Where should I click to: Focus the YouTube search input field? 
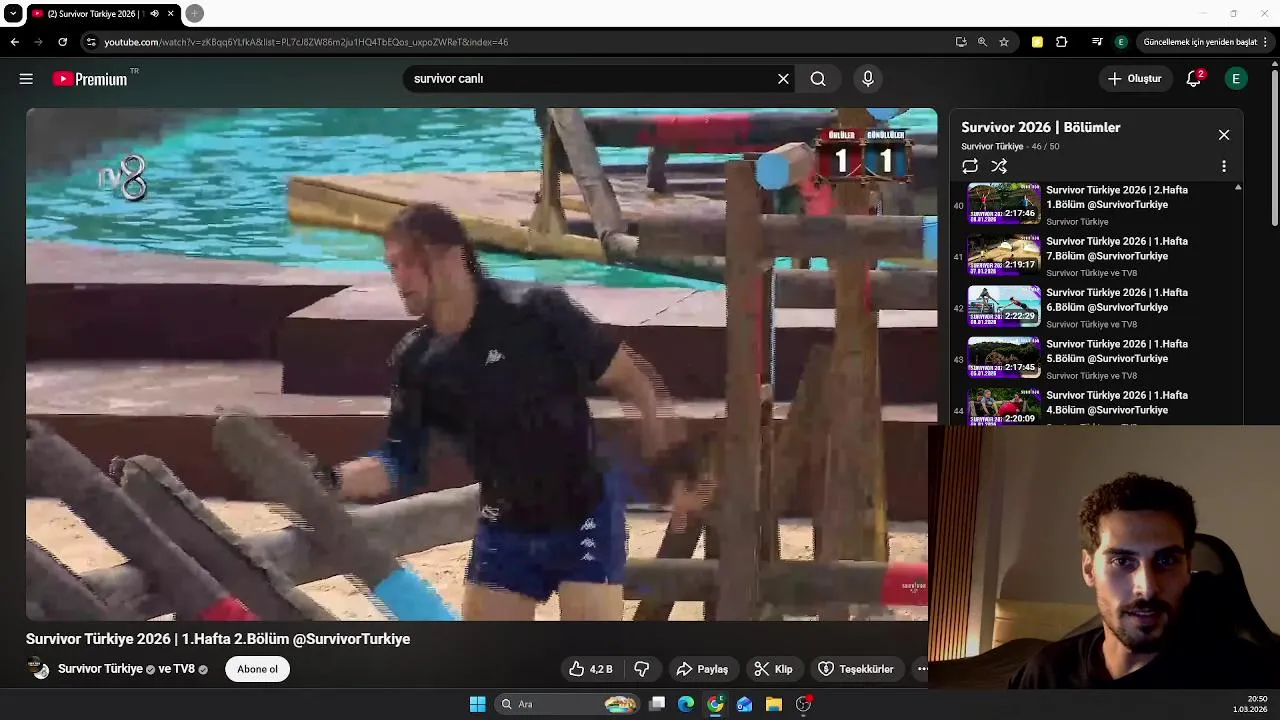pos(590,79)
